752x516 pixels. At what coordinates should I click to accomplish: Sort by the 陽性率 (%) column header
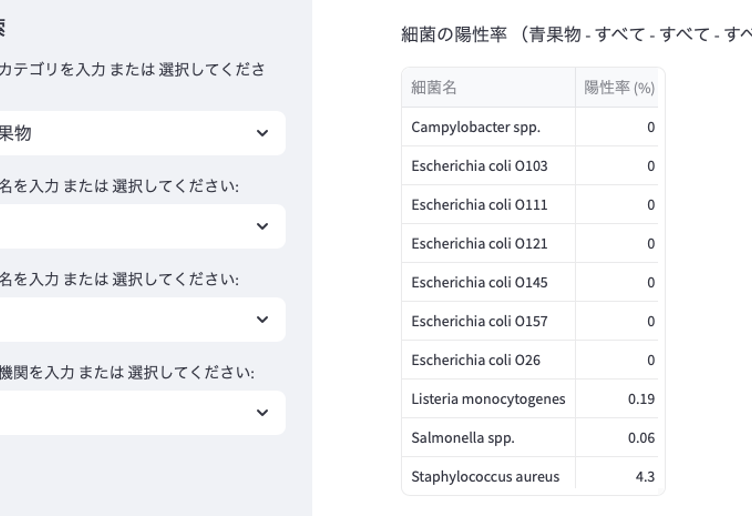pyautogui.click(x=619, y=88)
